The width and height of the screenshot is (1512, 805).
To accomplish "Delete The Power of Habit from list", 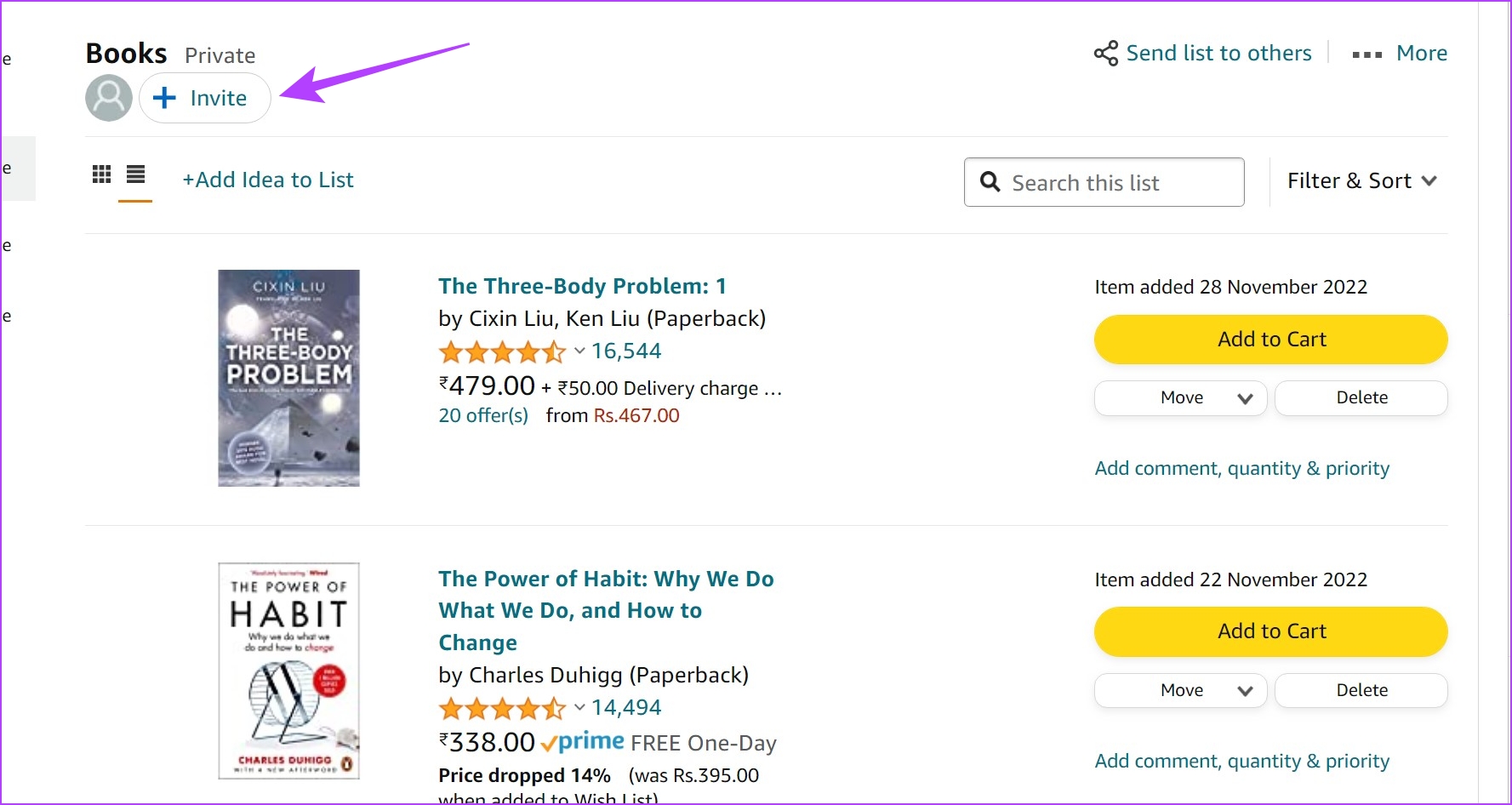I will point(1361,690).
